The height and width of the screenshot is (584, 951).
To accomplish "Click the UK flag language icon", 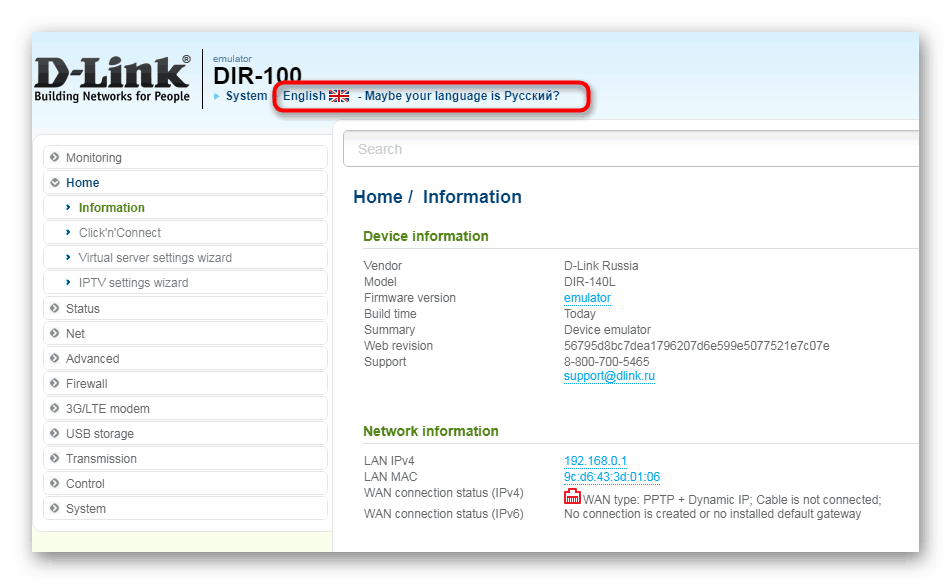I will (x=339, y=96).
